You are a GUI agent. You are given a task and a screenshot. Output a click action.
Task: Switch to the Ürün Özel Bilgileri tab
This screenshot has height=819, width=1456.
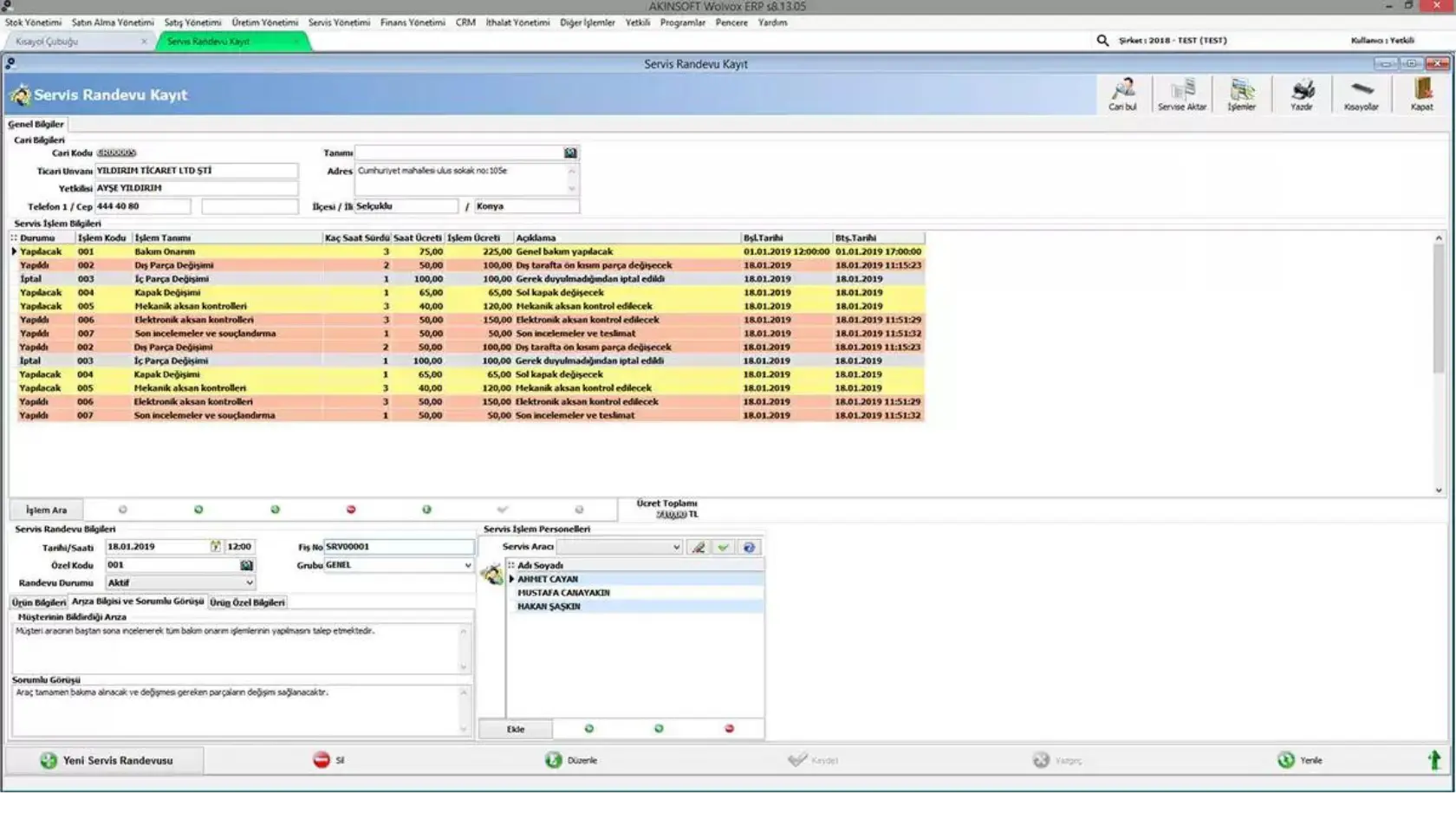(247, 602)
